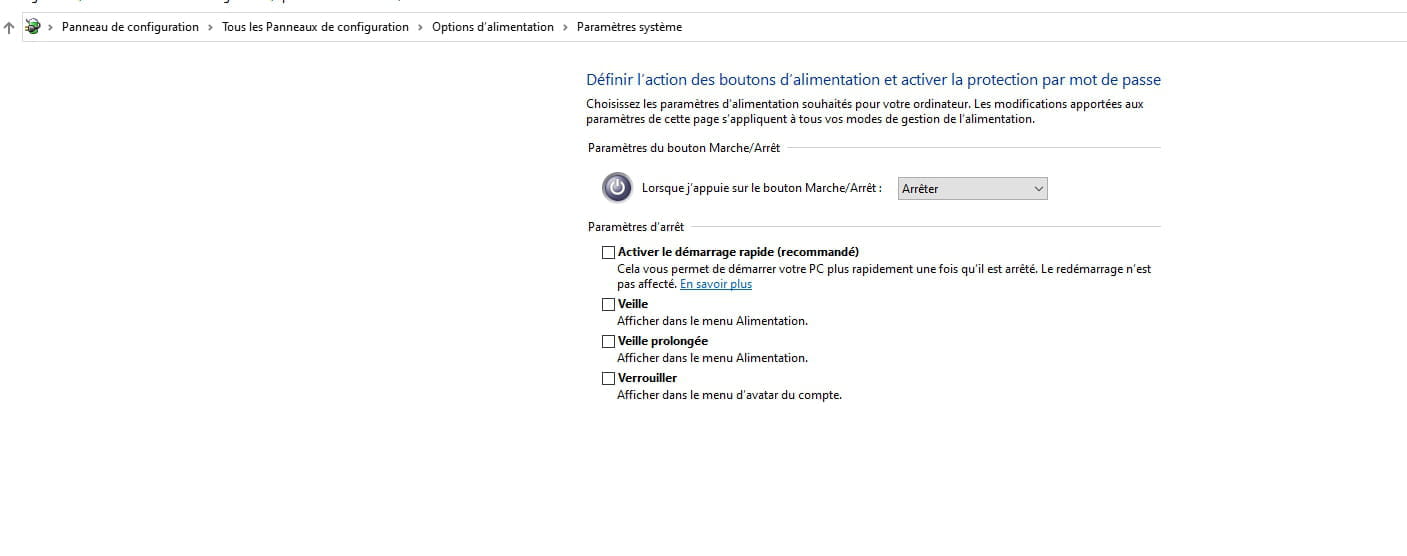
Task: Click the Veille prolongée label text
Action: tap(663, 341)
